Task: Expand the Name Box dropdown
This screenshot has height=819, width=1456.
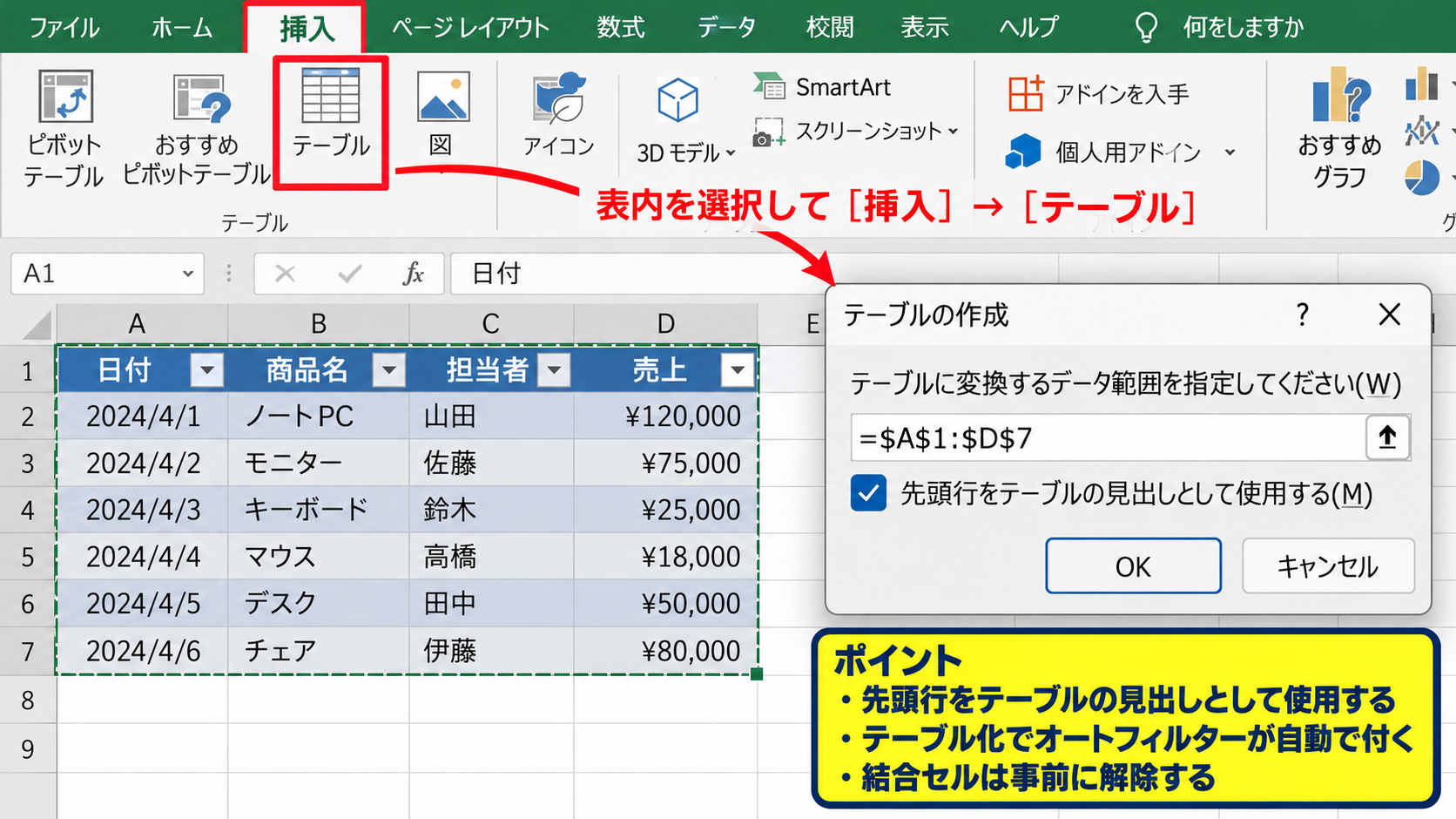Action: [187, 274]
